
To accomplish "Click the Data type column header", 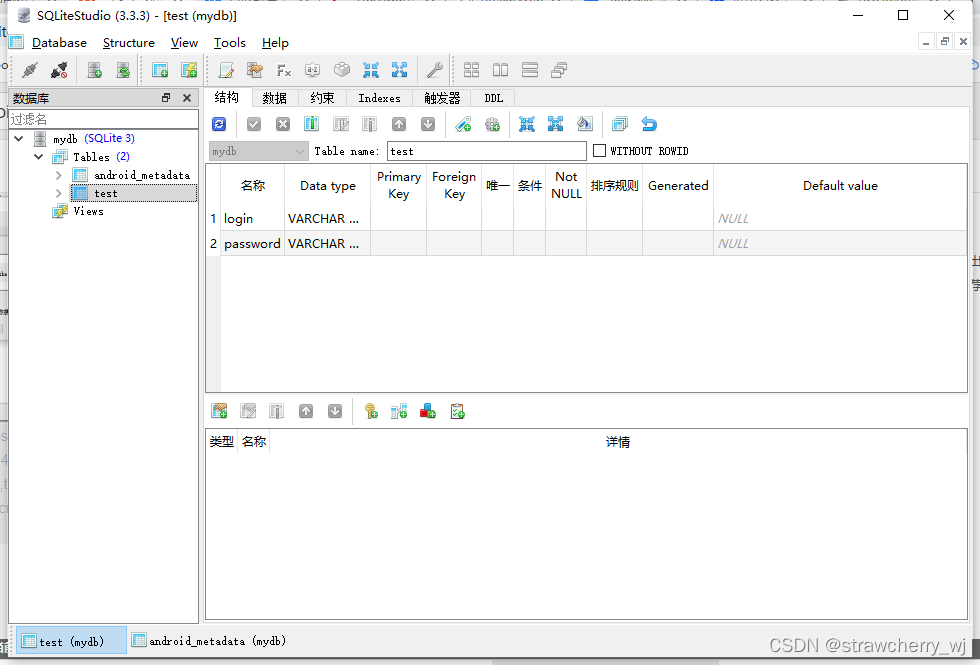I will click(328, 186).
